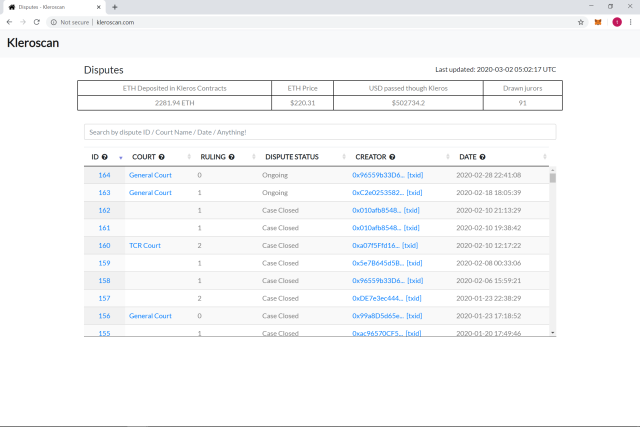The height and width of the screenshot is (427, 640).
Task: Focus the Search by dispute ID field
Action: tap(320, 132)
